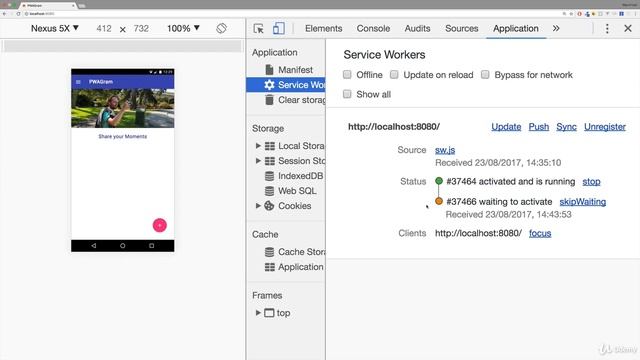Image resolution: width=640 pixels, height=360 pixels.
Task: Click the Push link
Action: pyautogui.click(x=539, y=127)
